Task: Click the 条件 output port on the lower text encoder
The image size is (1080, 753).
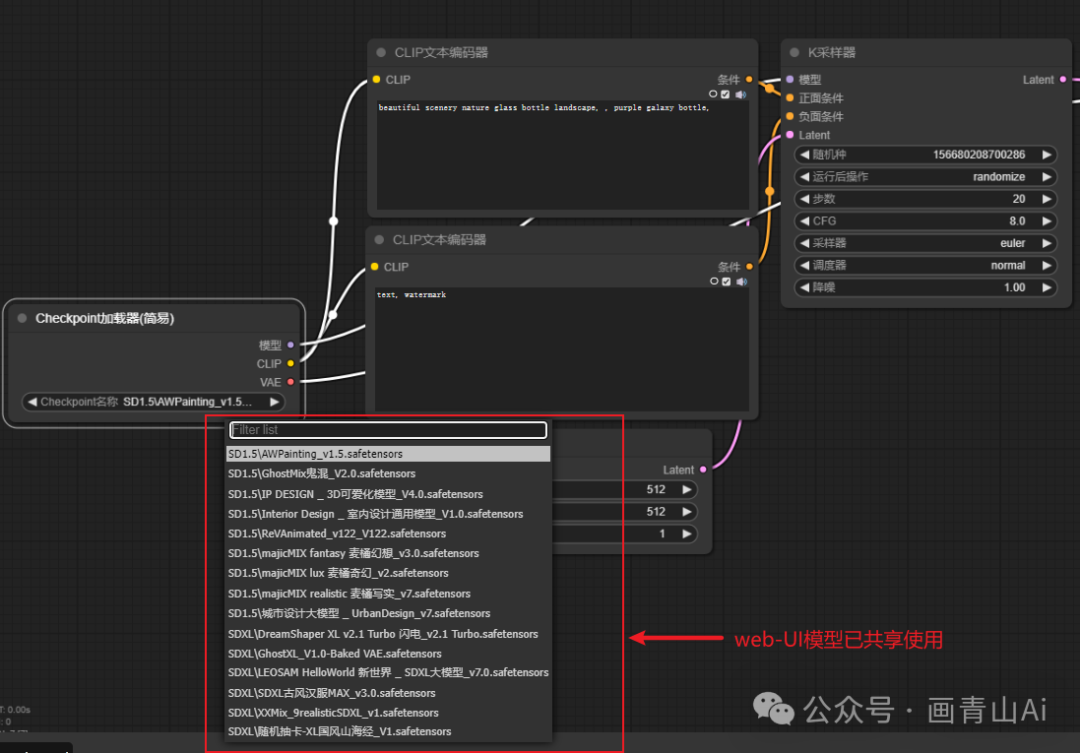Action: click(749, 267)
